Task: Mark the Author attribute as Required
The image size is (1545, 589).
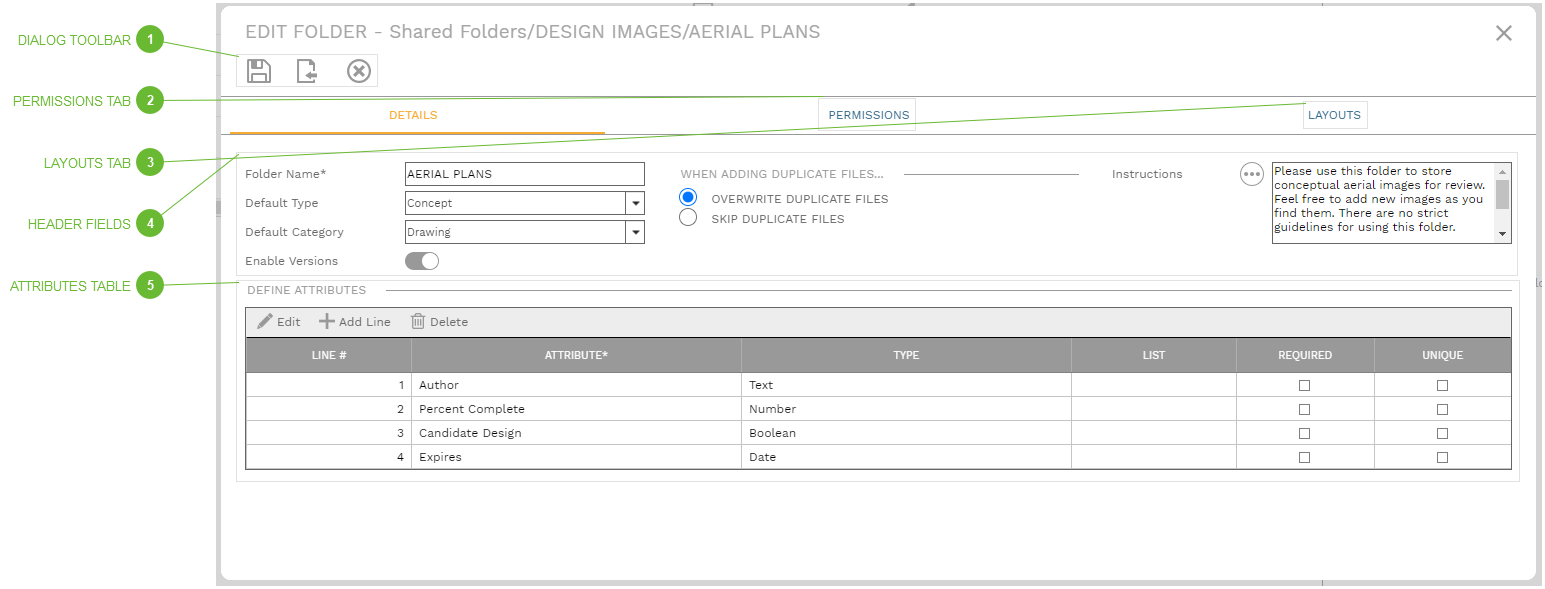Action: point(1304,385)
